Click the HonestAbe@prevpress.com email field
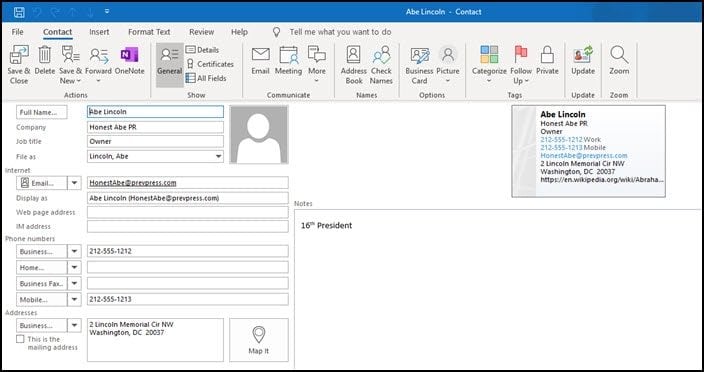 pyautogui.click(x=188, y=183)
